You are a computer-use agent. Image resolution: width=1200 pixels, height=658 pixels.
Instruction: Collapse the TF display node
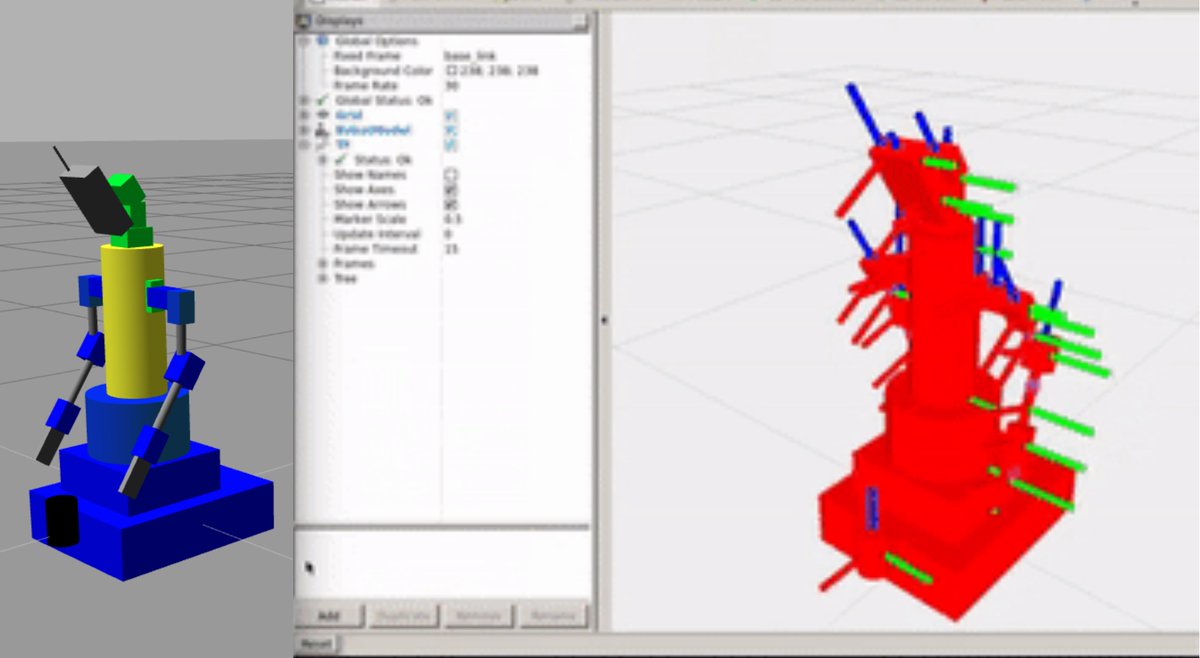point(305,145)
